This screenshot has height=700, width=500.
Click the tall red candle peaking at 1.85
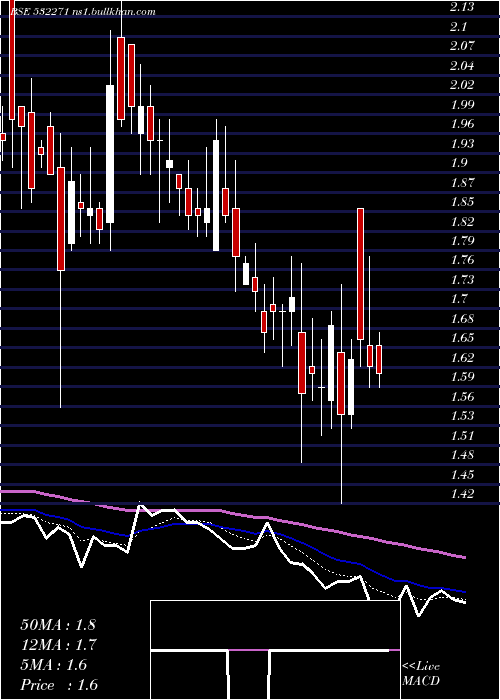point(360,274)
